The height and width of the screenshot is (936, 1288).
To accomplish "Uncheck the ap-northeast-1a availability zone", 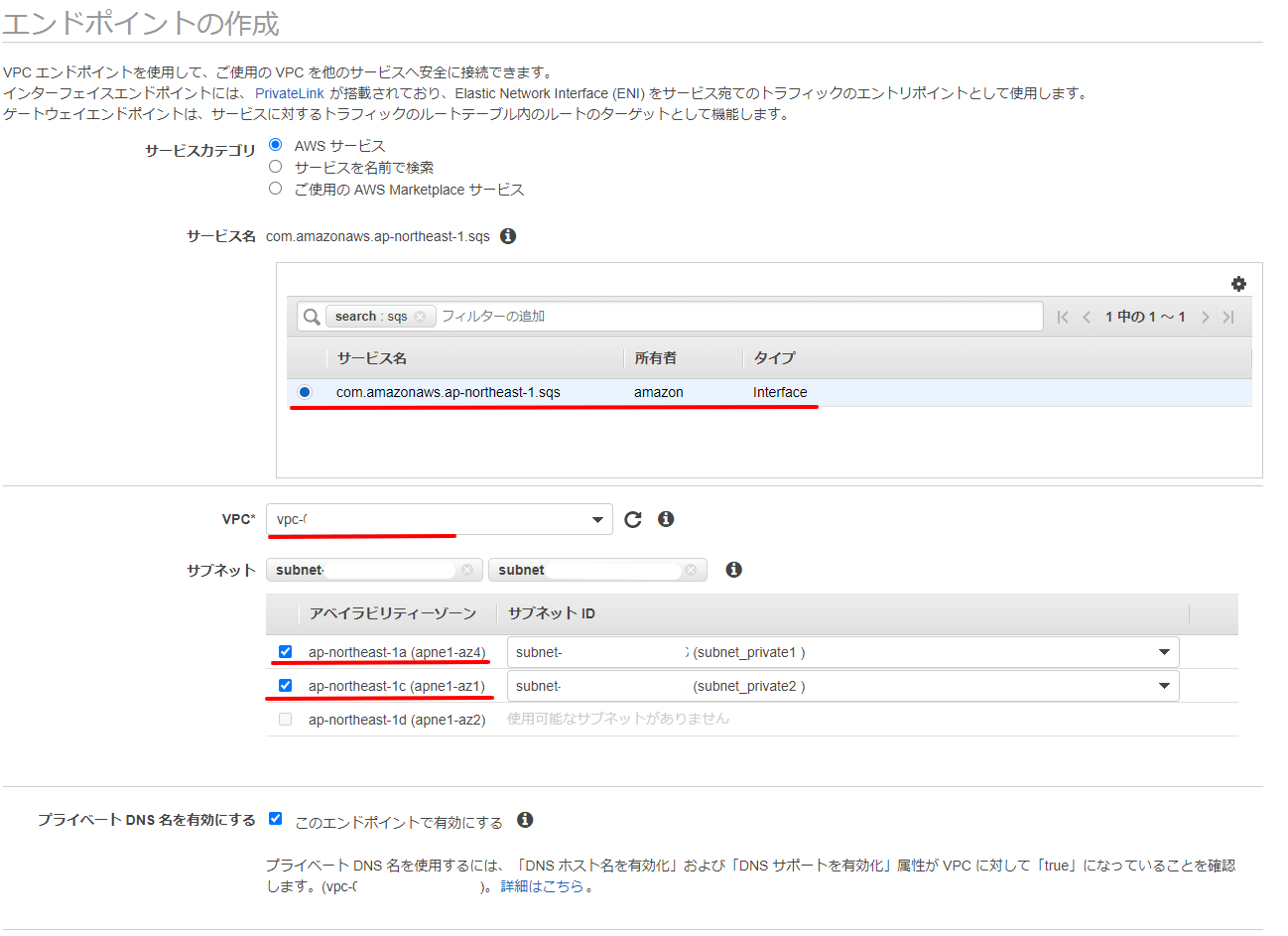I will [x=286, y=652].
